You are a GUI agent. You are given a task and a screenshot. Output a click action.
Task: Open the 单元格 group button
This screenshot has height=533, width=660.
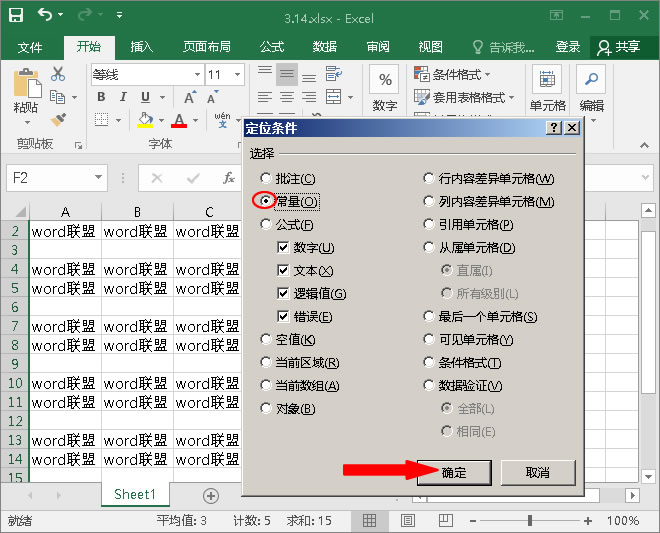[547, 88]
